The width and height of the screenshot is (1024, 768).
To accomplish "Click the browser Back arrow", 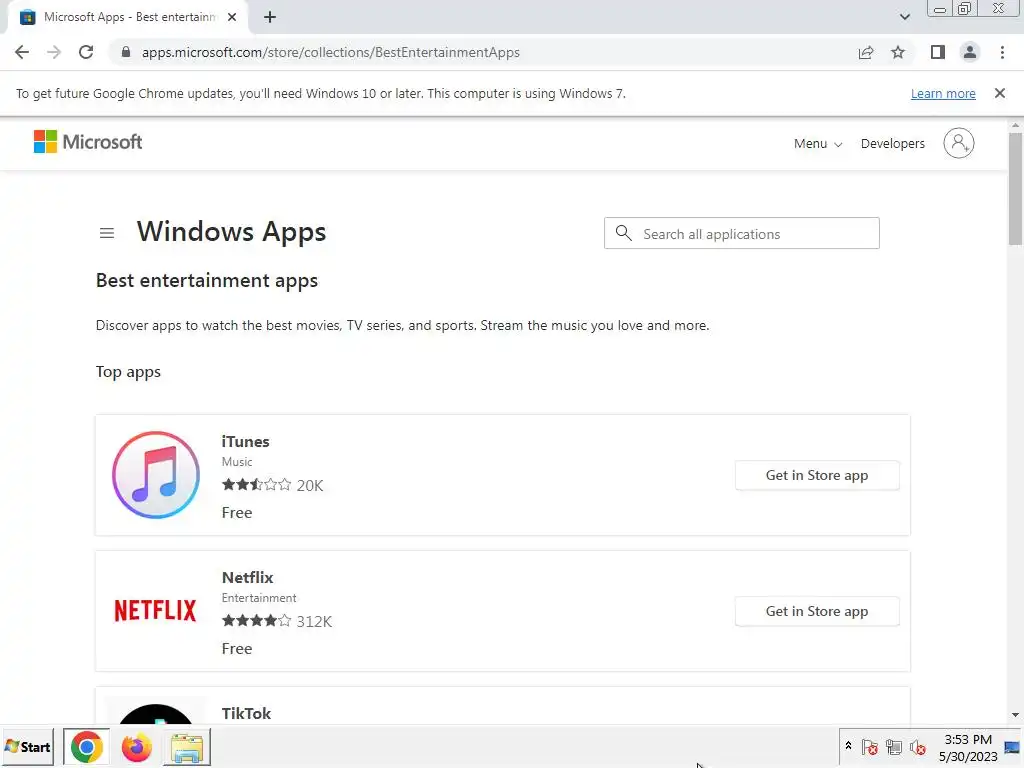I will point(22,52).
